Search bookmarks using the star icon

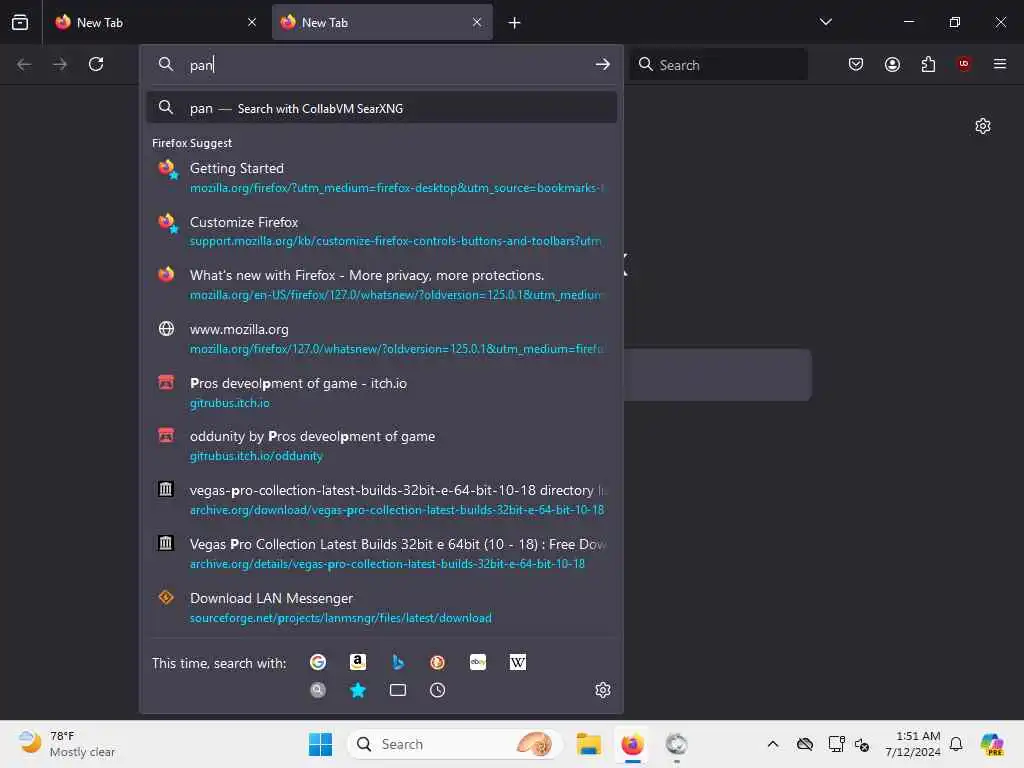point(357,690)
